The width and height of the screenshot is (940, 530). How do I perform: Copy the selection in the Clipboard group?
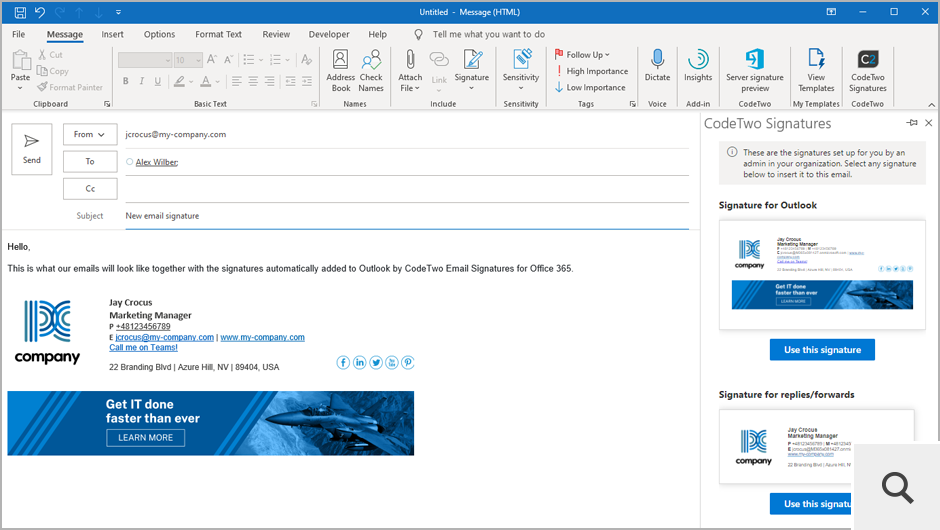52,71
